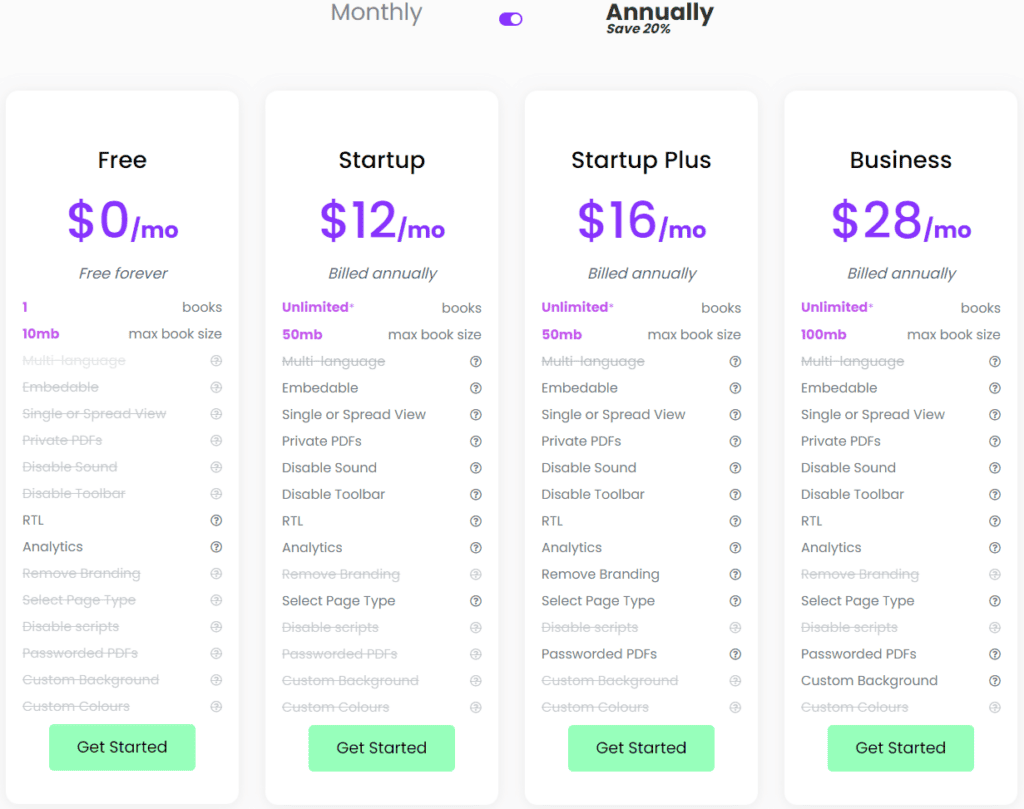Open help icon for Analytics in Free plan

tap(216, 547)
